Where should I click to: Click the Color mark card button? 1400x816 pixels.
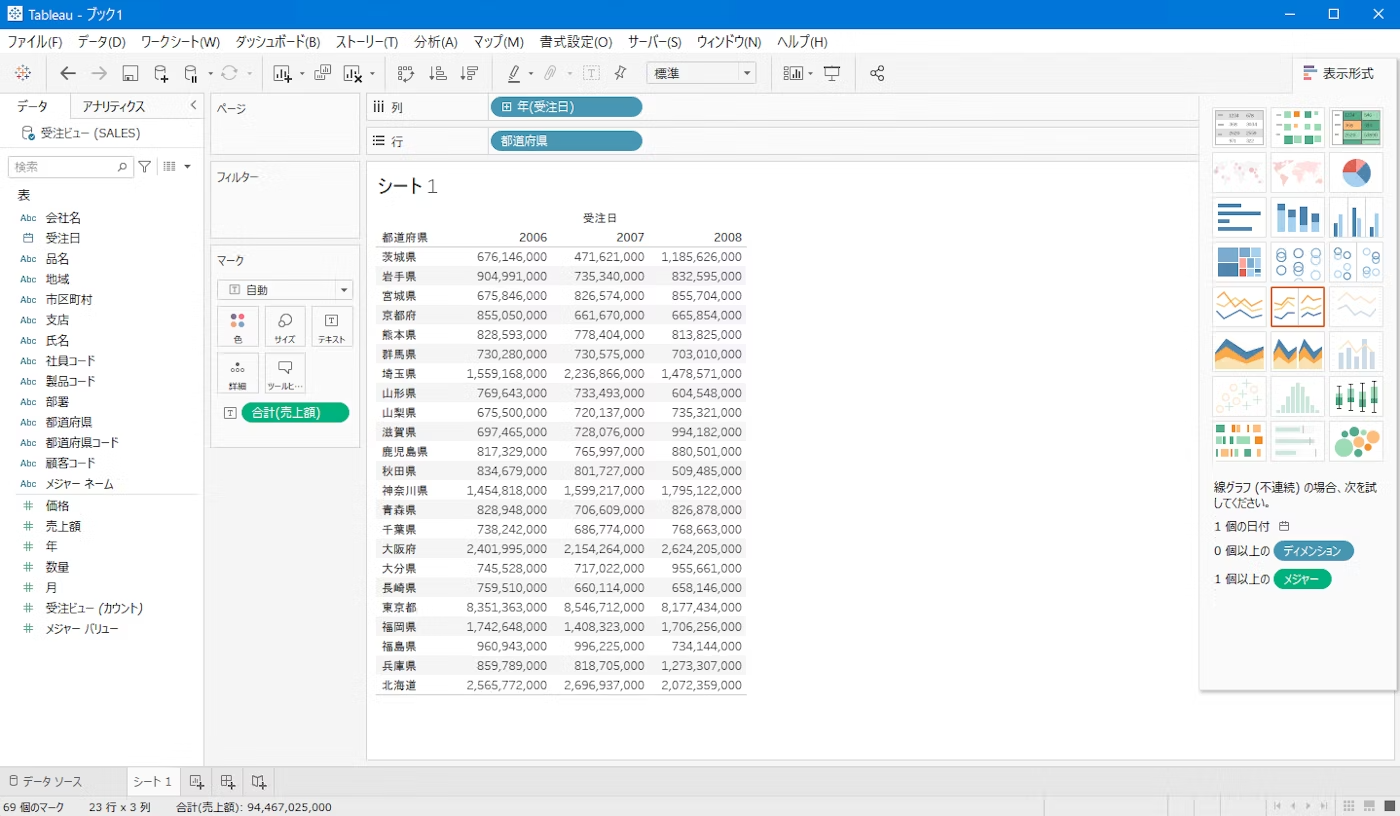(x=238, y=327)
